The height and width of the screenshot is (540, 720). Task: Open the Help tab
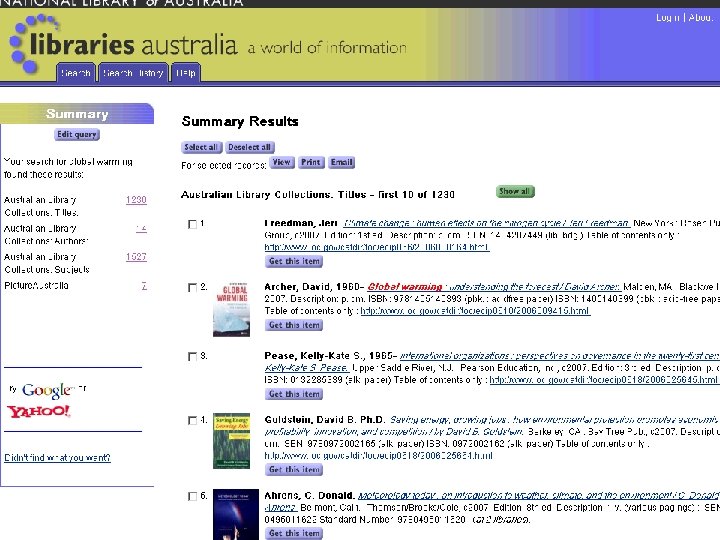(x=186, y=73)
